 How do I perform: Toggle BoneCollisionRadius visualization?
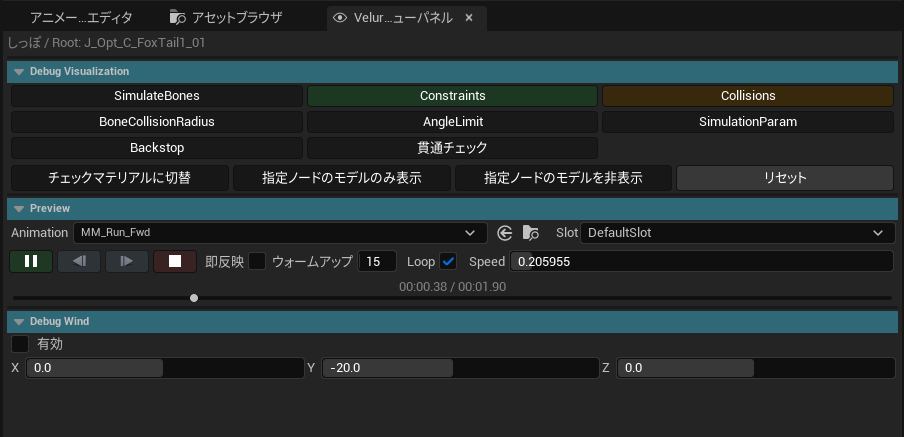pos(157,122)
